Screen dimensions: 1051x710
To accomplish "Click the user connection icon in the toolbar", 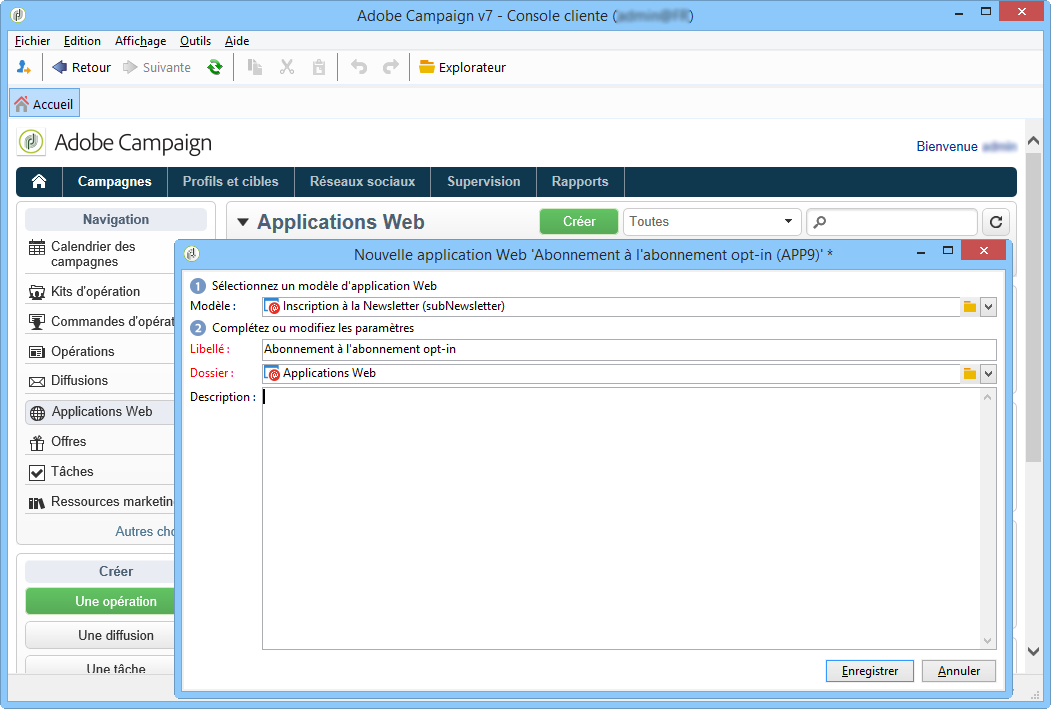I will (23, 67).
